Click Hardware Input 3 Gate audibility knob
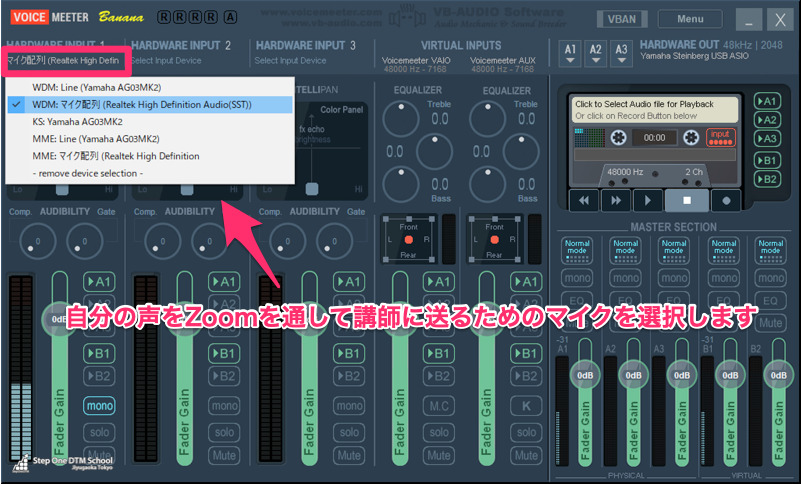This screenshot has width=801, height=484. click(x=335, y=241)
